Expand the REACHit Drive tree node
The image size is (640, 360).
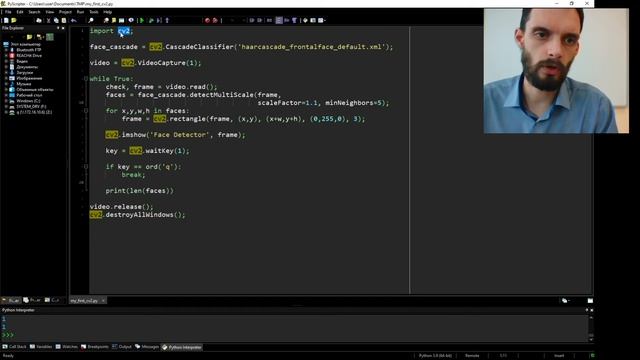point(7,56)
